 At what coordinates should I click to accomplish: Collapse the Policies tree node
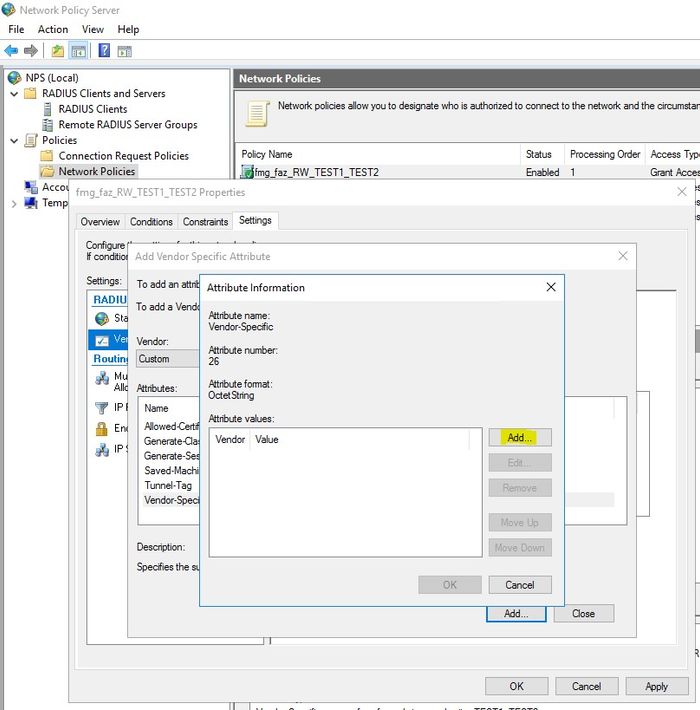pos(14,141)
